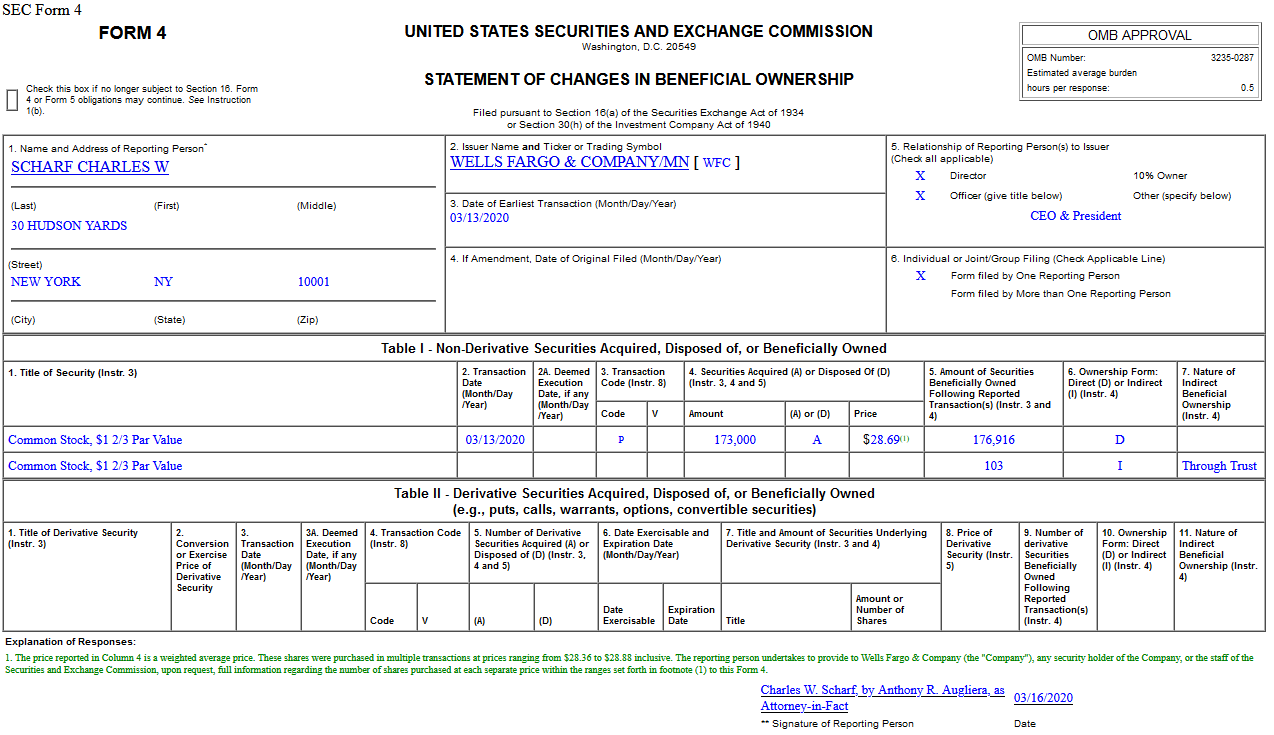Click the Common Stock title in the Through Trust row

[95, 466]
